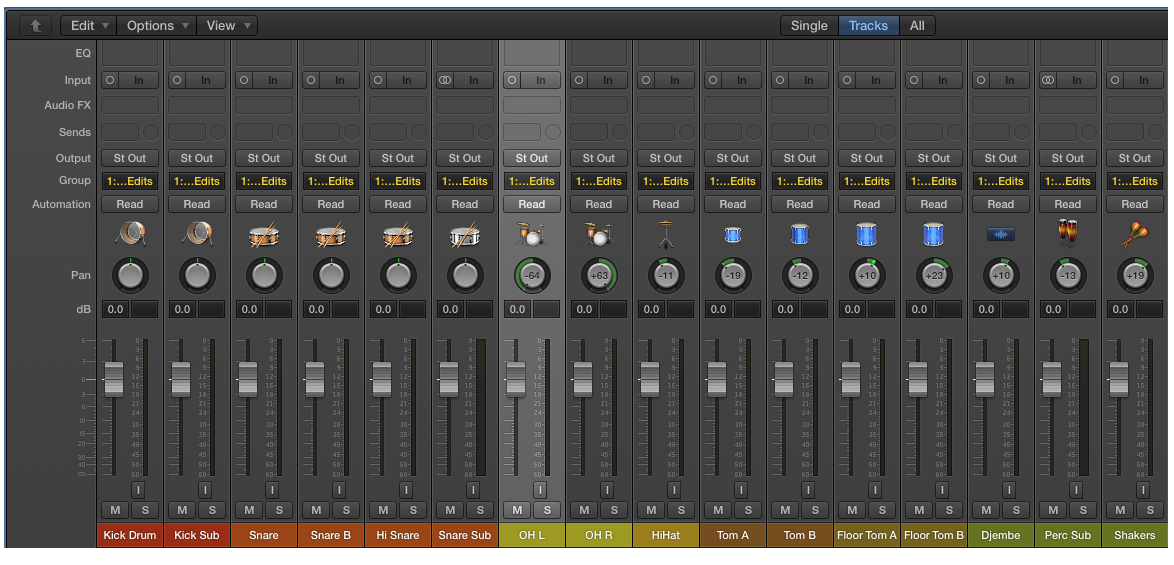Click the Snare Sub track drum icon
Screen dimensions: 1174x565
coord(464,235)
